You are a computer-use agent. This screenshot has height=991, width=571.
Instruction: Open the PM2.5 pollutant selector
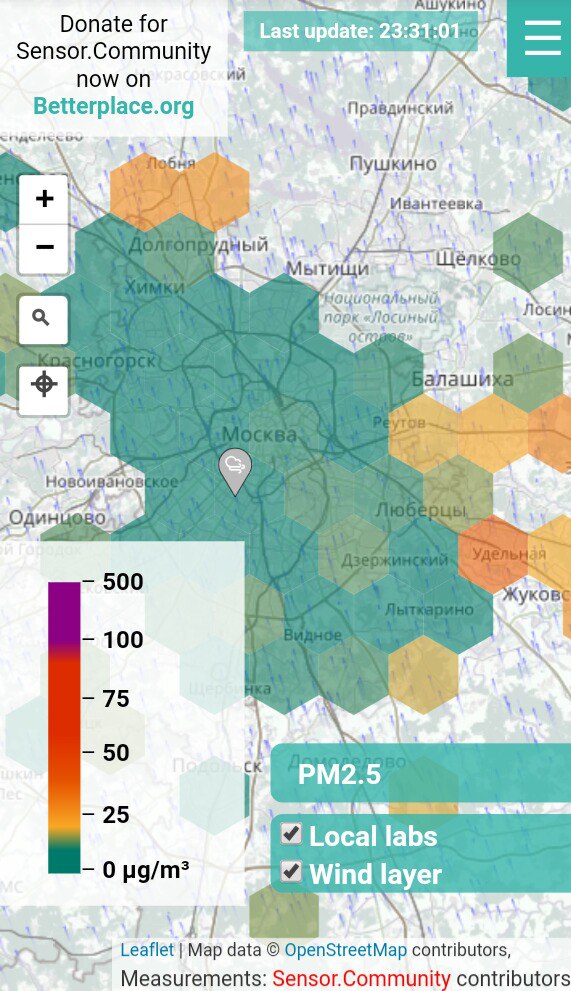(421, 774)
